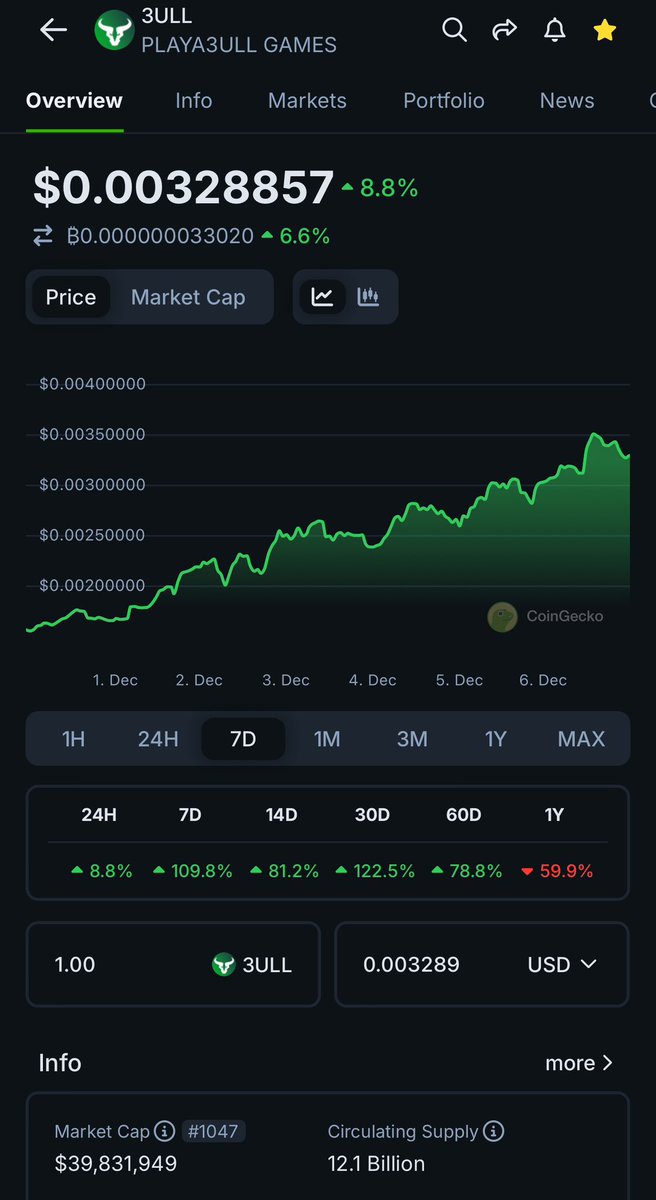656x1200 pixels.
Task: Select the Market Cap chart mode
Action: point(188,297)
